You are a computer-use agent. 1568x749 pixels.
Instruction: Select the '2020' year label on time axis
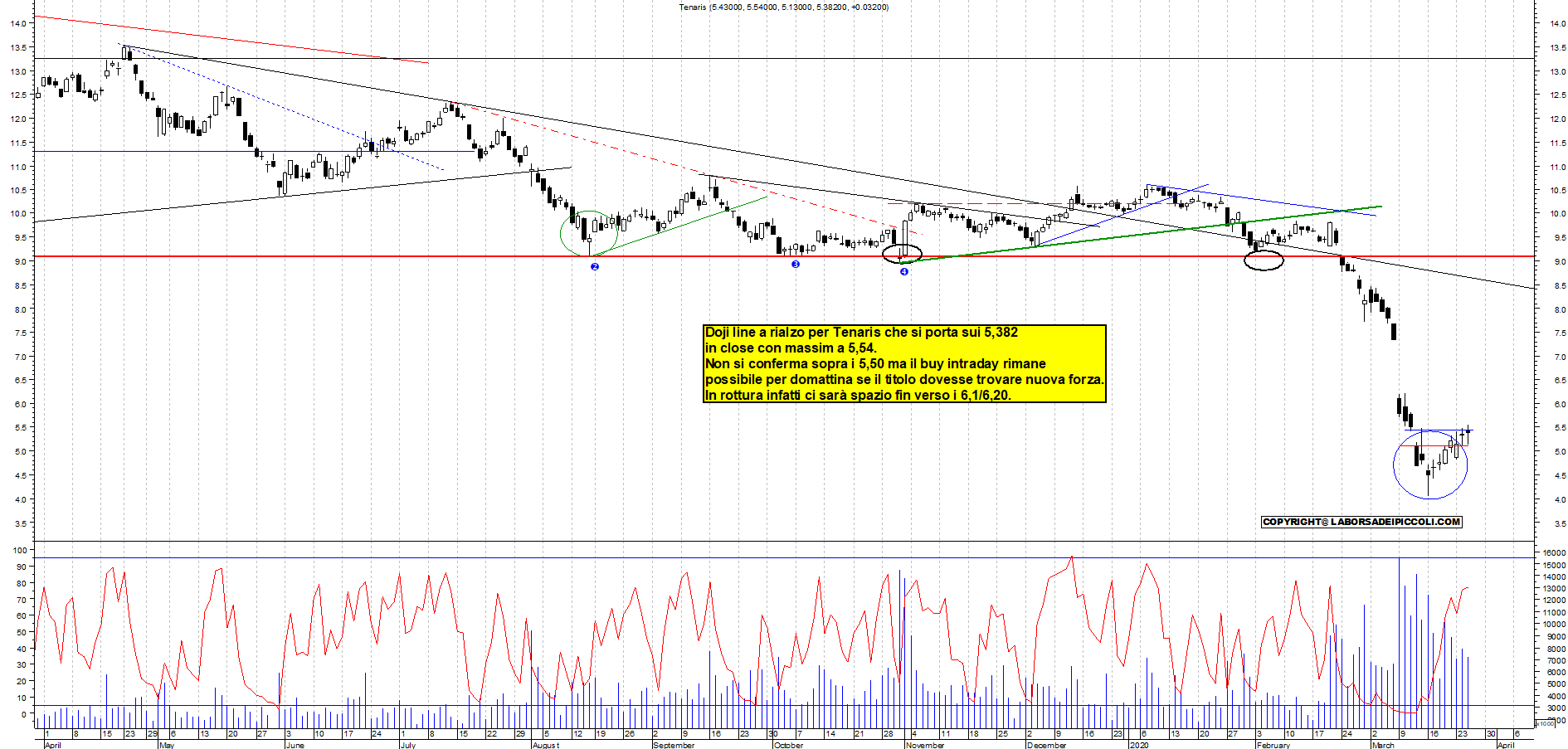pos(1139,745)
